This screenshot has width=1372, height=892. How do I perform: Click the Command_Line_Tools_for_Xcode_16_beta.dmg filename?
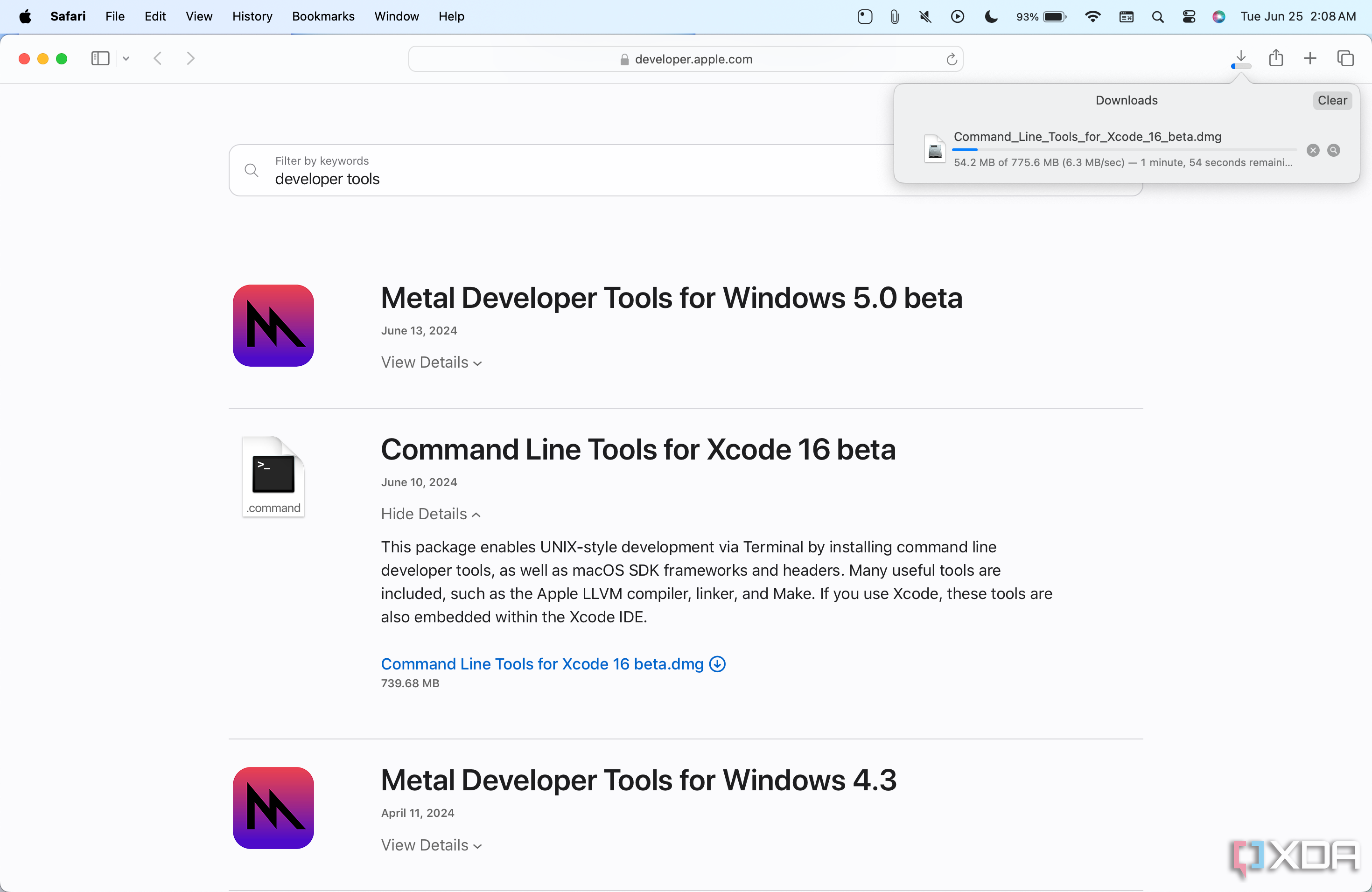(1087, 137)
